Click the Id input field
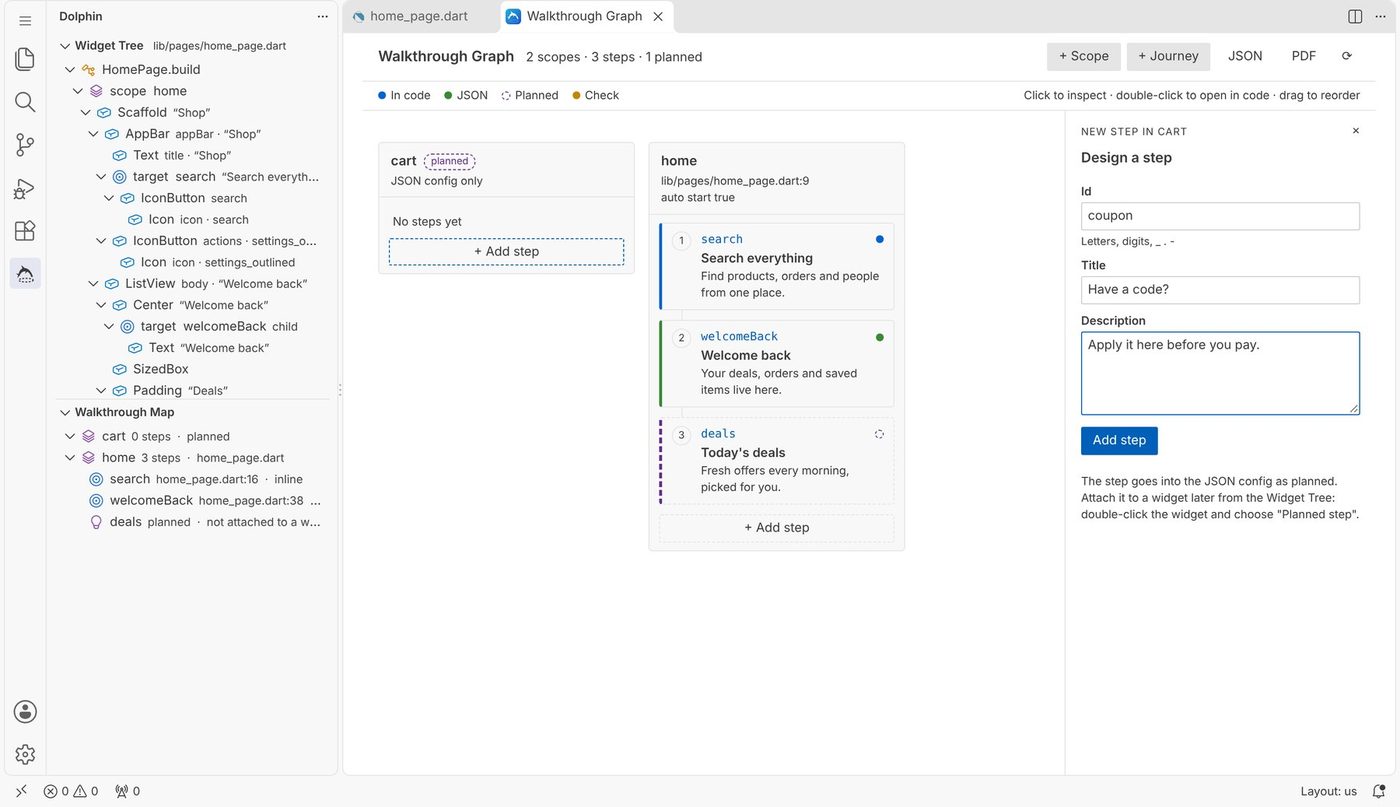The height and width of the screenshot is (807, 1400). tap(1220, 216)
